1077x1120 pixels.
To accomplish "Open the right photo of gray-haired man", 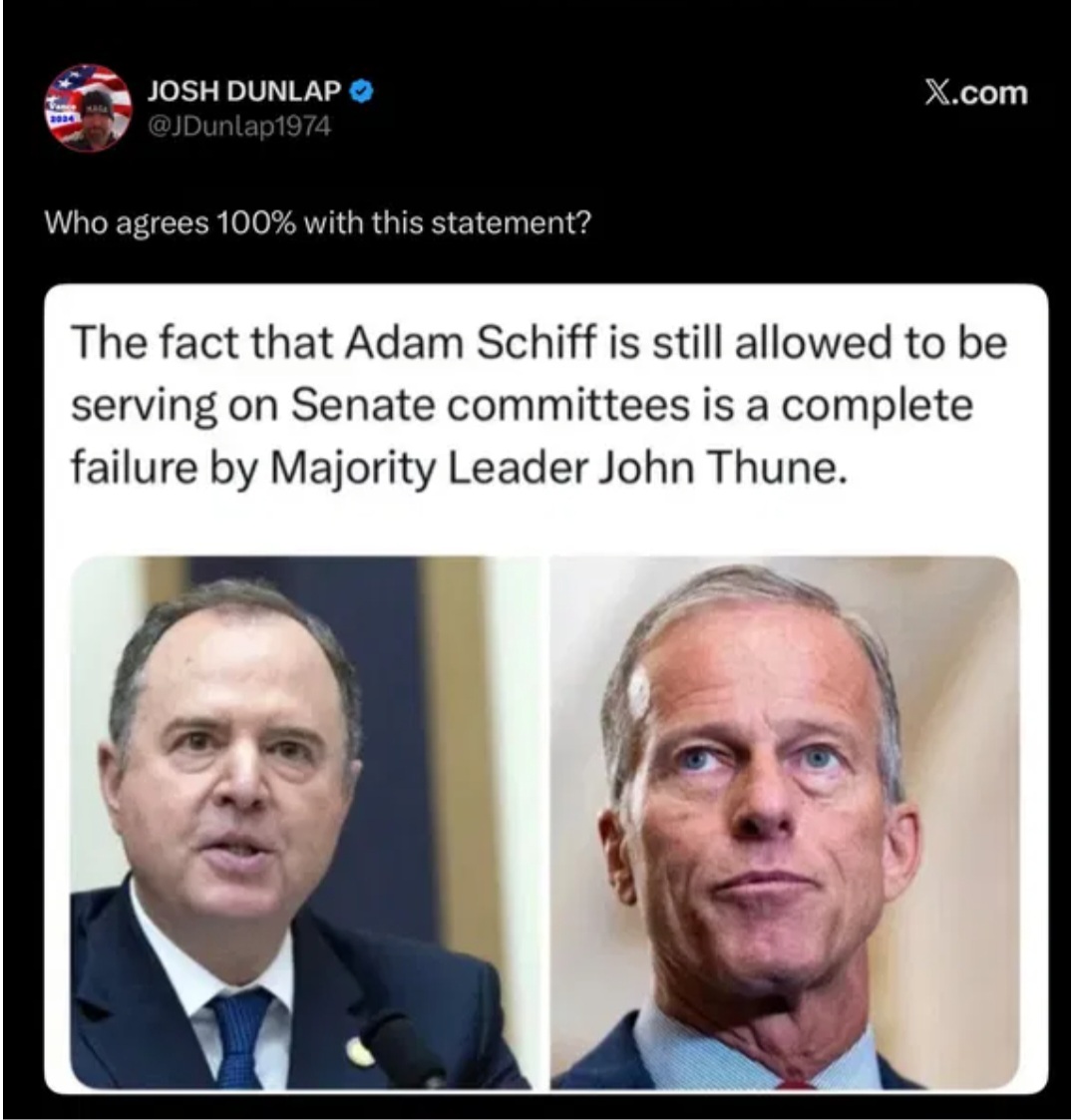I will click(x=785, y=823).
